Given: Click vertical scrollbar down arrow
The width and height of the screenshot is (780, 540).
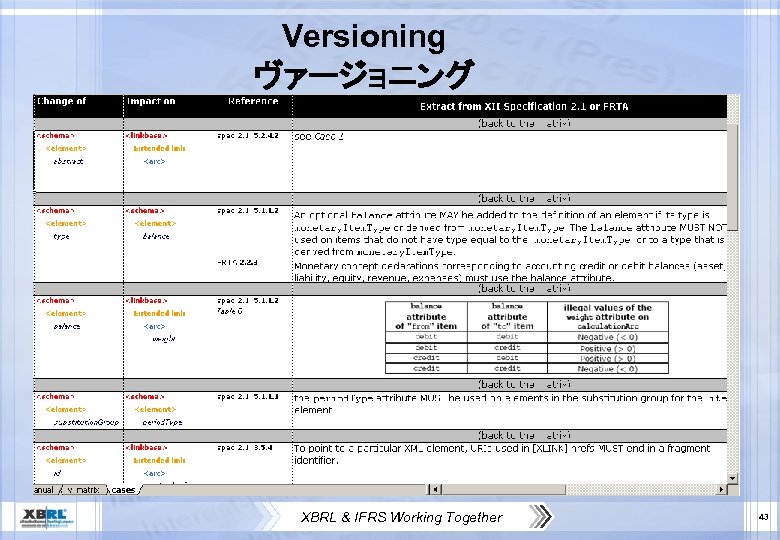Looking at the screenshot, I should coord(732,478).
